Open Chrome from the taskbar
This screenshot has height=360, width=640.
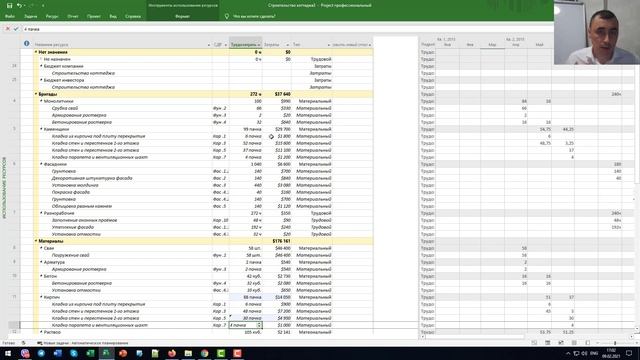[x=204, y=353]
